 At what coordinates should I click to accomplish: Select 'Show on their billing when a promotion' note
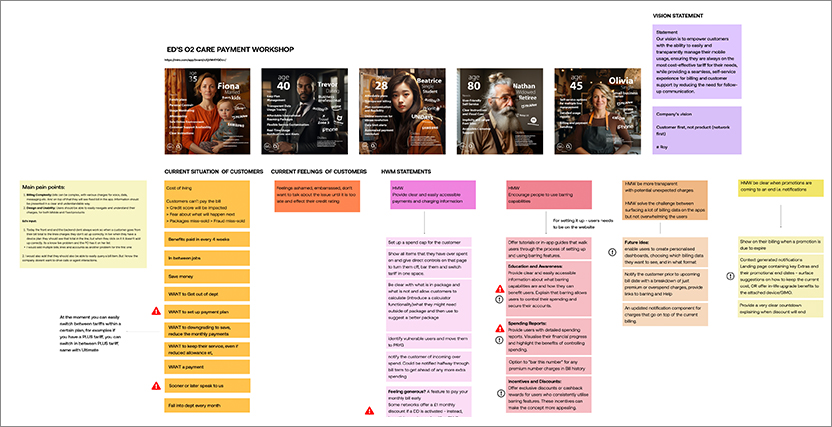[x=781, y=245]
